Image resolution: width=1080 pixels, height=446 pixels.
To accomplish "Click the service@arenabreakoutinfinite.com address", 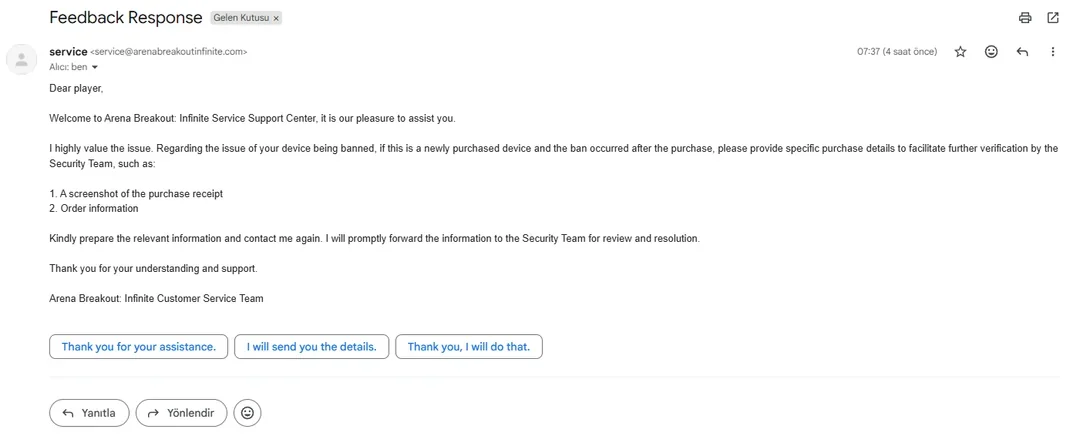I will (169, 52).
